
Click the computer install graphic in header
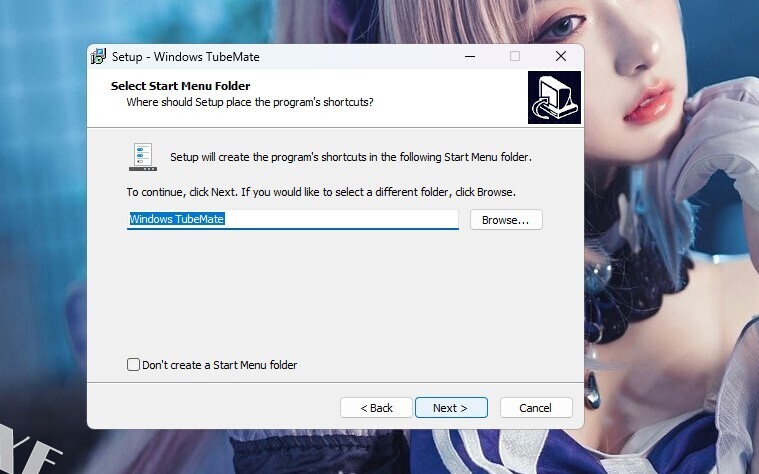554,97
